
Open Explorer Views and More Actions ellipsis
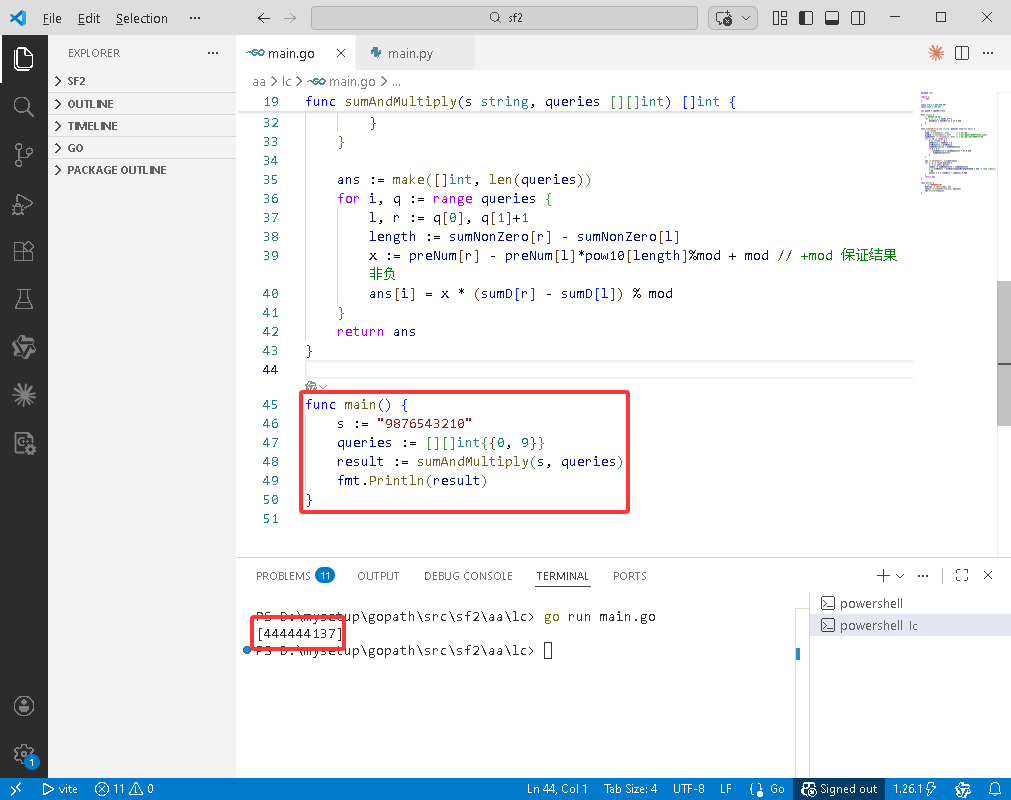pyautogui.click(x=213, y=53)
